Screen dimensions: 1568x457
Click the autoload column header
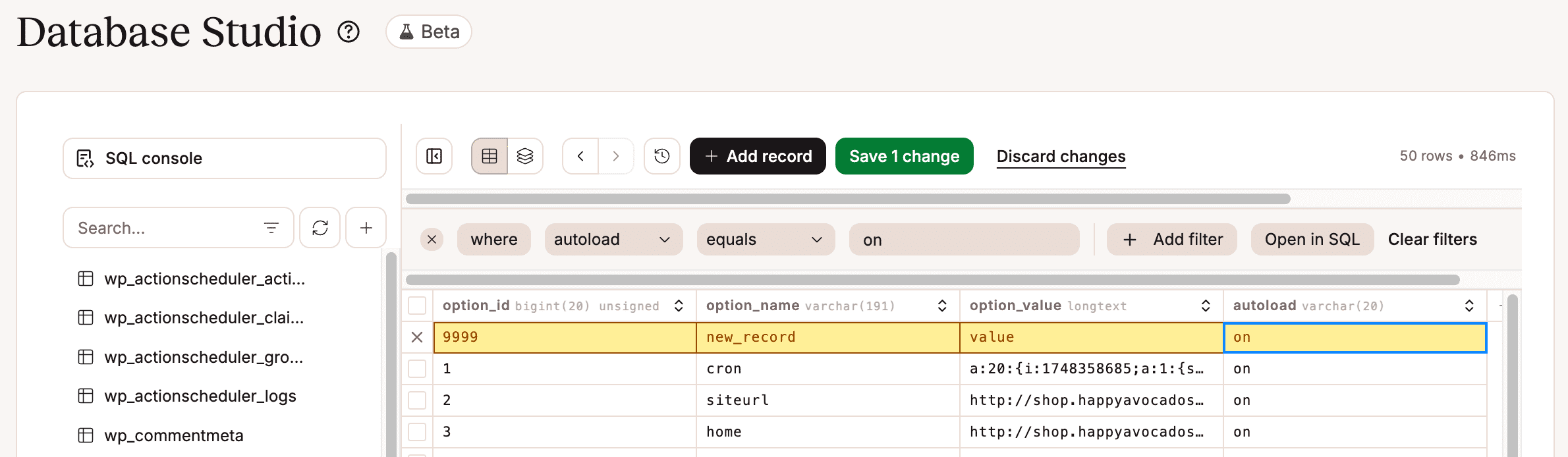click(x=1355, y=306)
